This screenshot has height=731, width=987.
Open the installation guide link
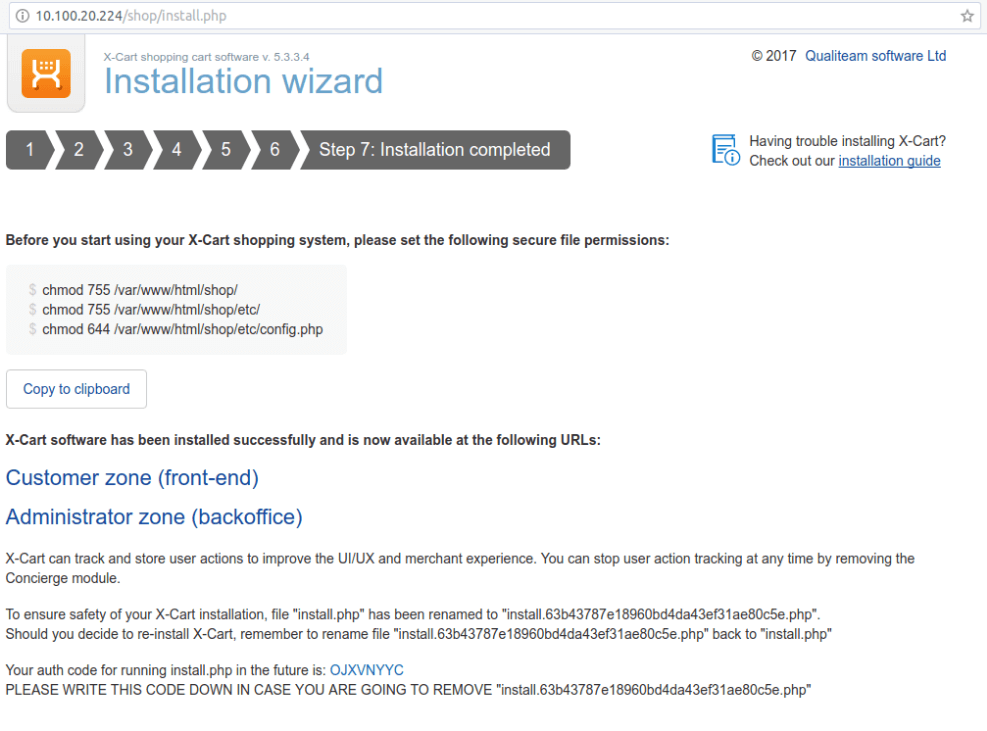889,161
